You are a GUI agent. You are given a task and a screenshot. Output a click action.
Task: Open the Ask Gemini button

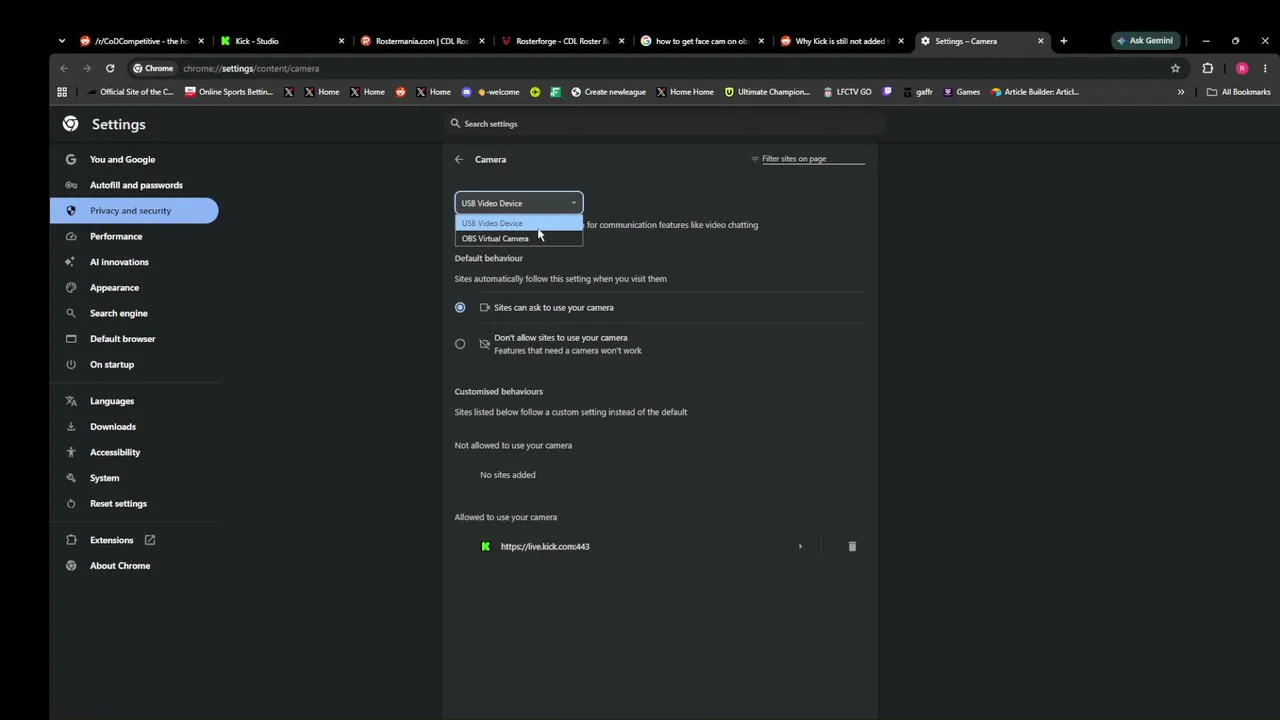coord(1145,41)
